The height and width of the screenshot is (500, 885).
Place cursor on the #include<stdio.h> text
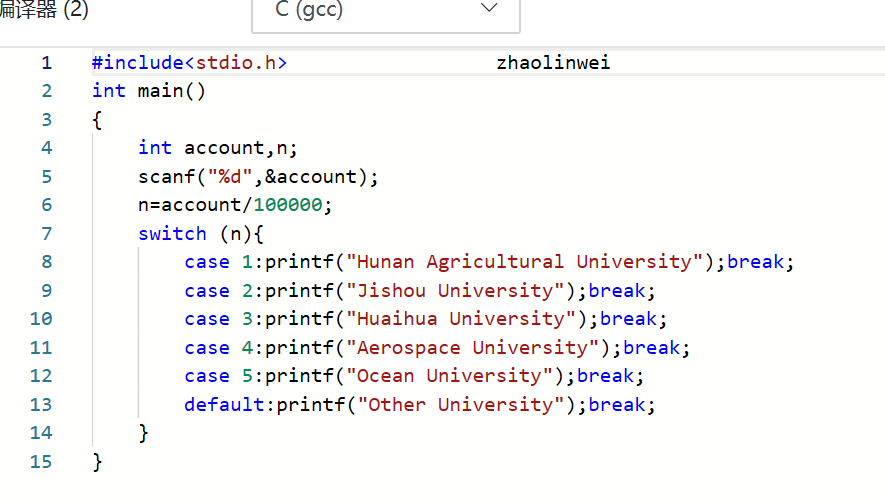pyautogui.click(x=189, y=63)
